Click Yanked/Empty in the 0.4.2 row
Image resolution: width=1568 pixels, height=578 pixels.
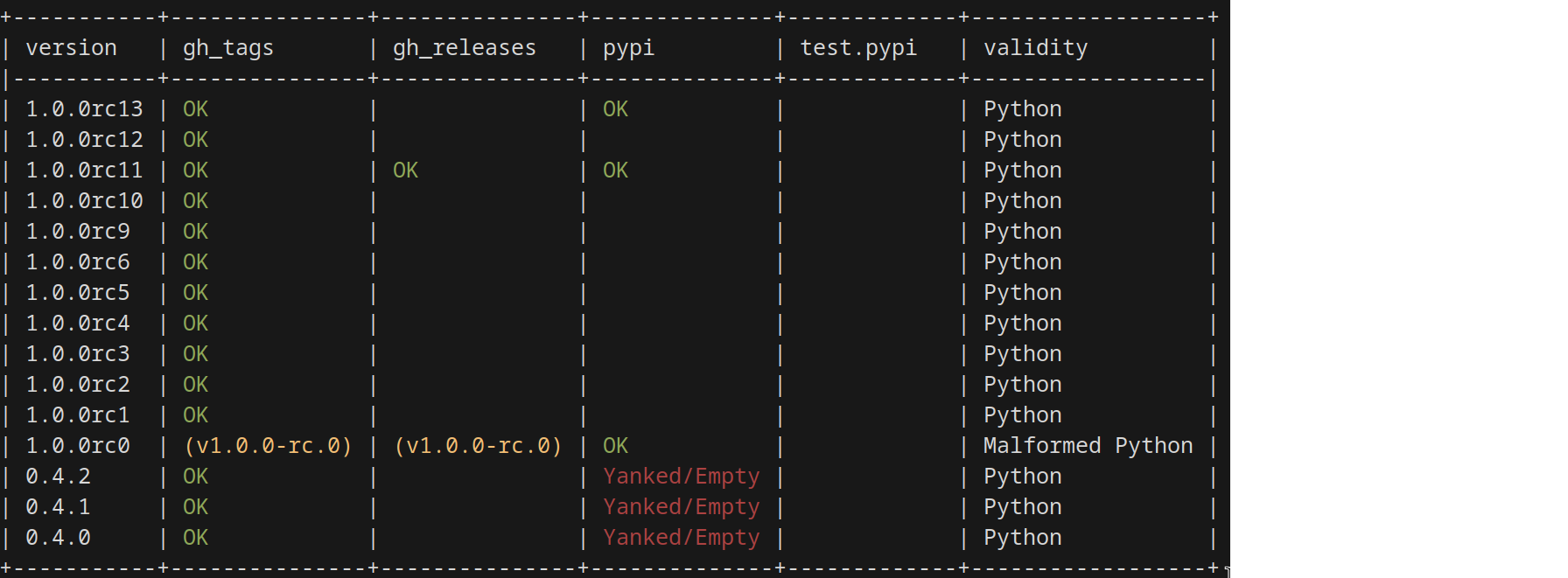pyautogui.click(x=681, y=477)
